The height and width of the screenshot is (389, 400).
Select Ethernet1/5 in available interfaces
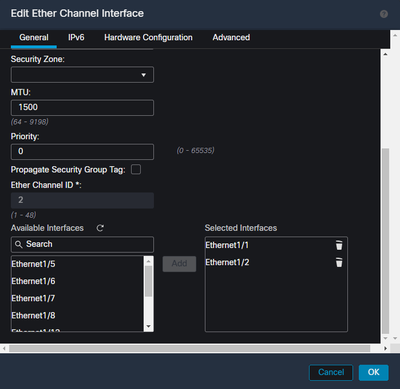(77, 264)
